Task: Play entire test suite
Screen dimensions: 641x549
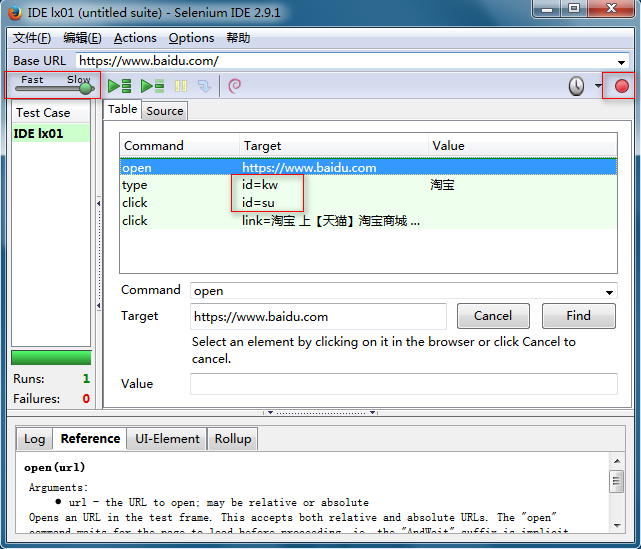Action: (119, 86)
